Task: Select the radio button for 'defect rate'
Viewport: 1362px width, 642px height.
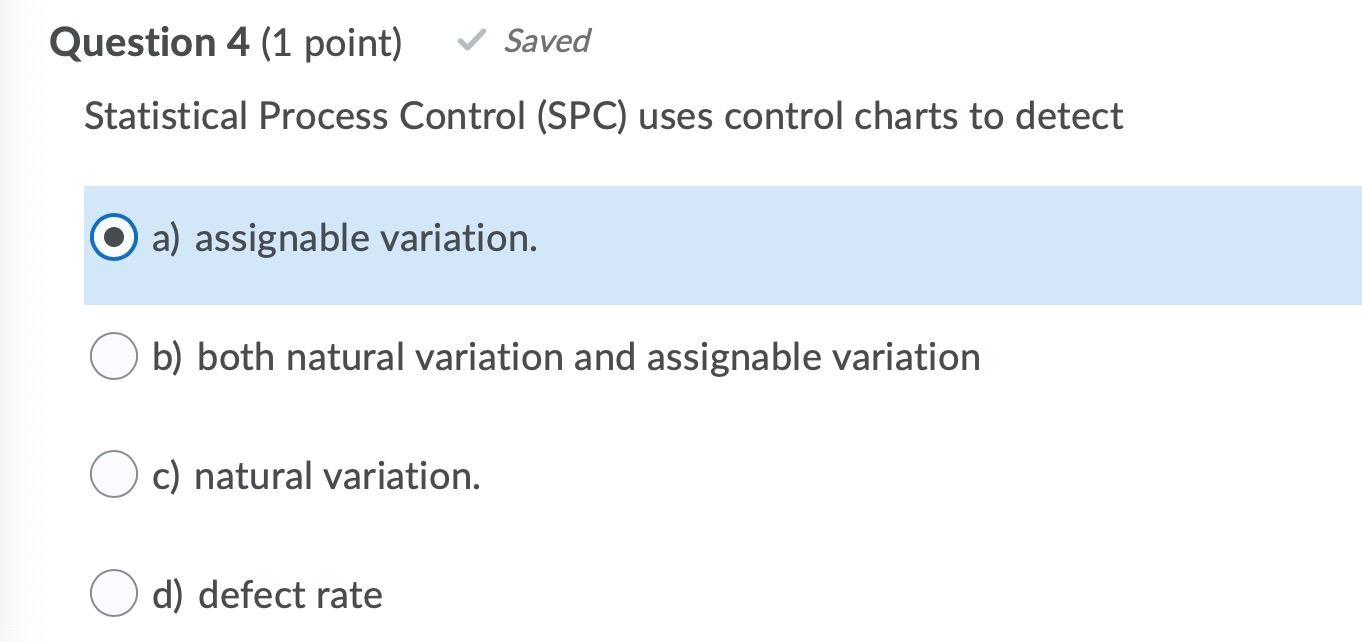Action: point(113,593)
